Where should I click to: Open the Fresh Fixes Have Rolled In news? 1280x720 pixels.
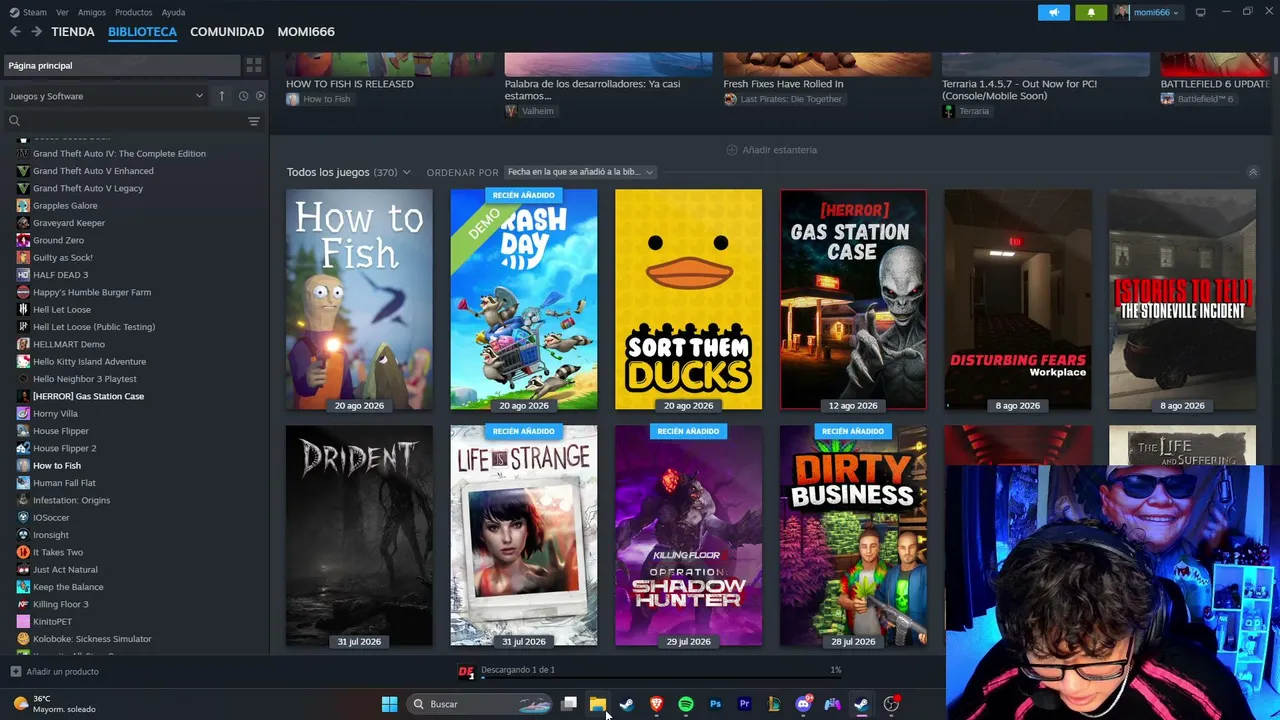(x=783, y=84)
